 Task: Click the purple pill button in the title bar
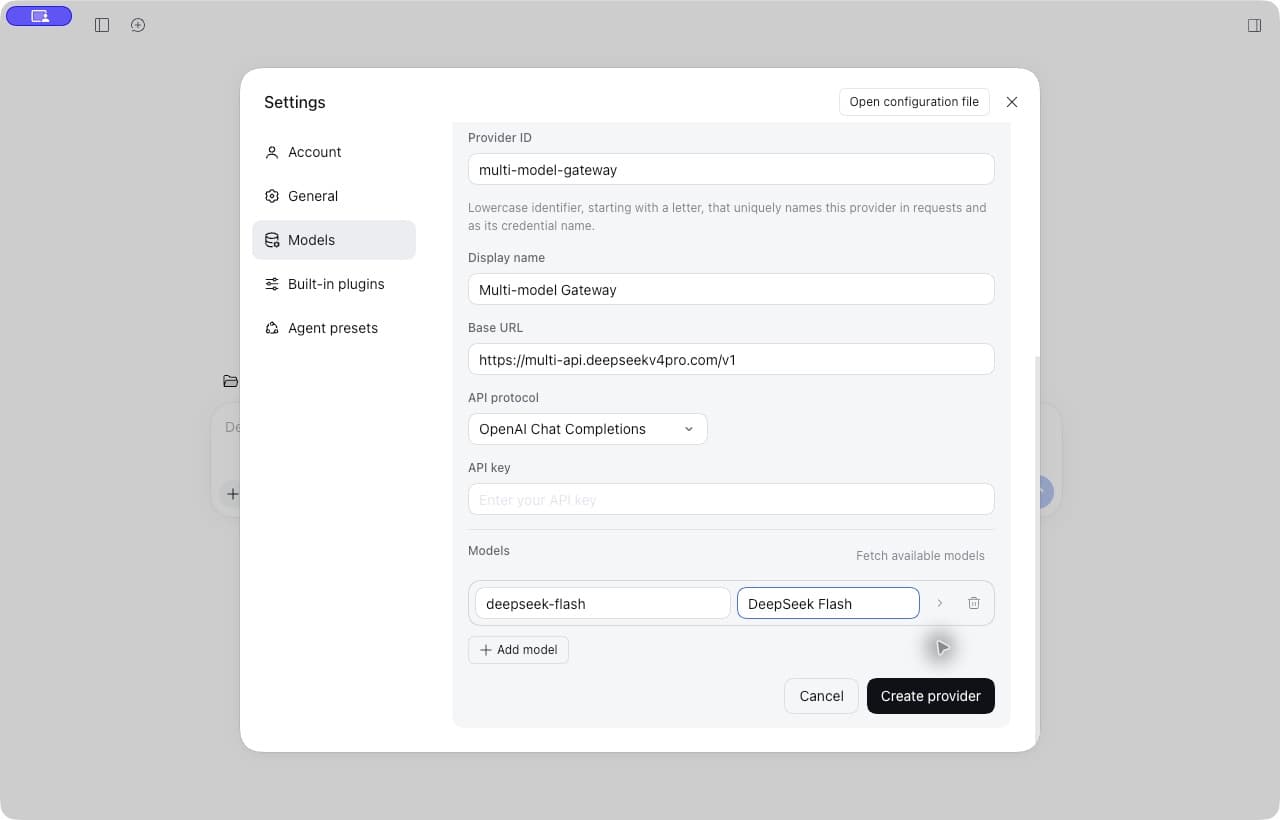pos(39,16)
